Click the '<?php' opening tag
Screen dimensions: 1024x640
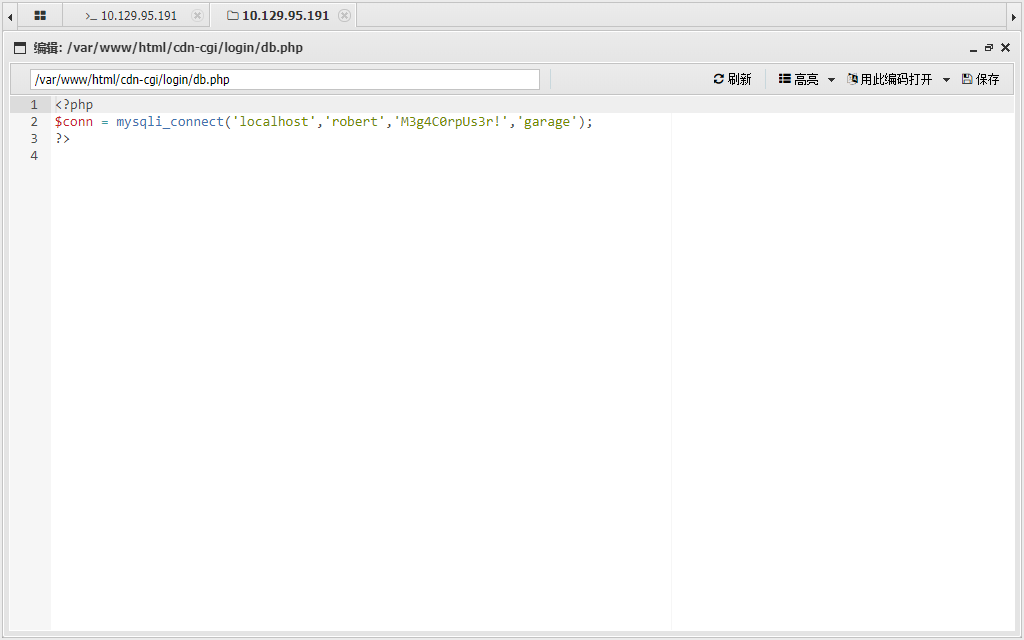point(74,104)
